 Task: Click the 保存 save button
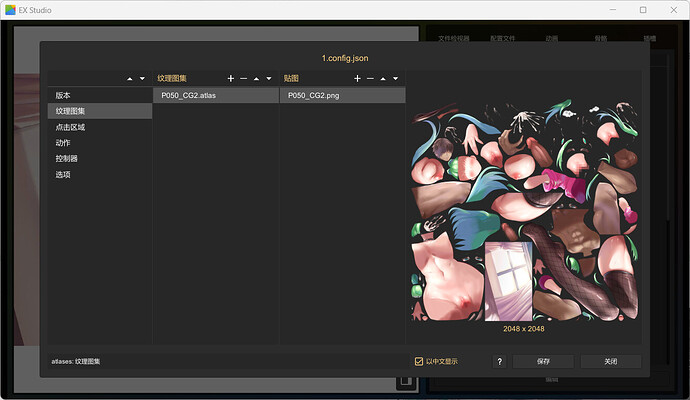543,361
